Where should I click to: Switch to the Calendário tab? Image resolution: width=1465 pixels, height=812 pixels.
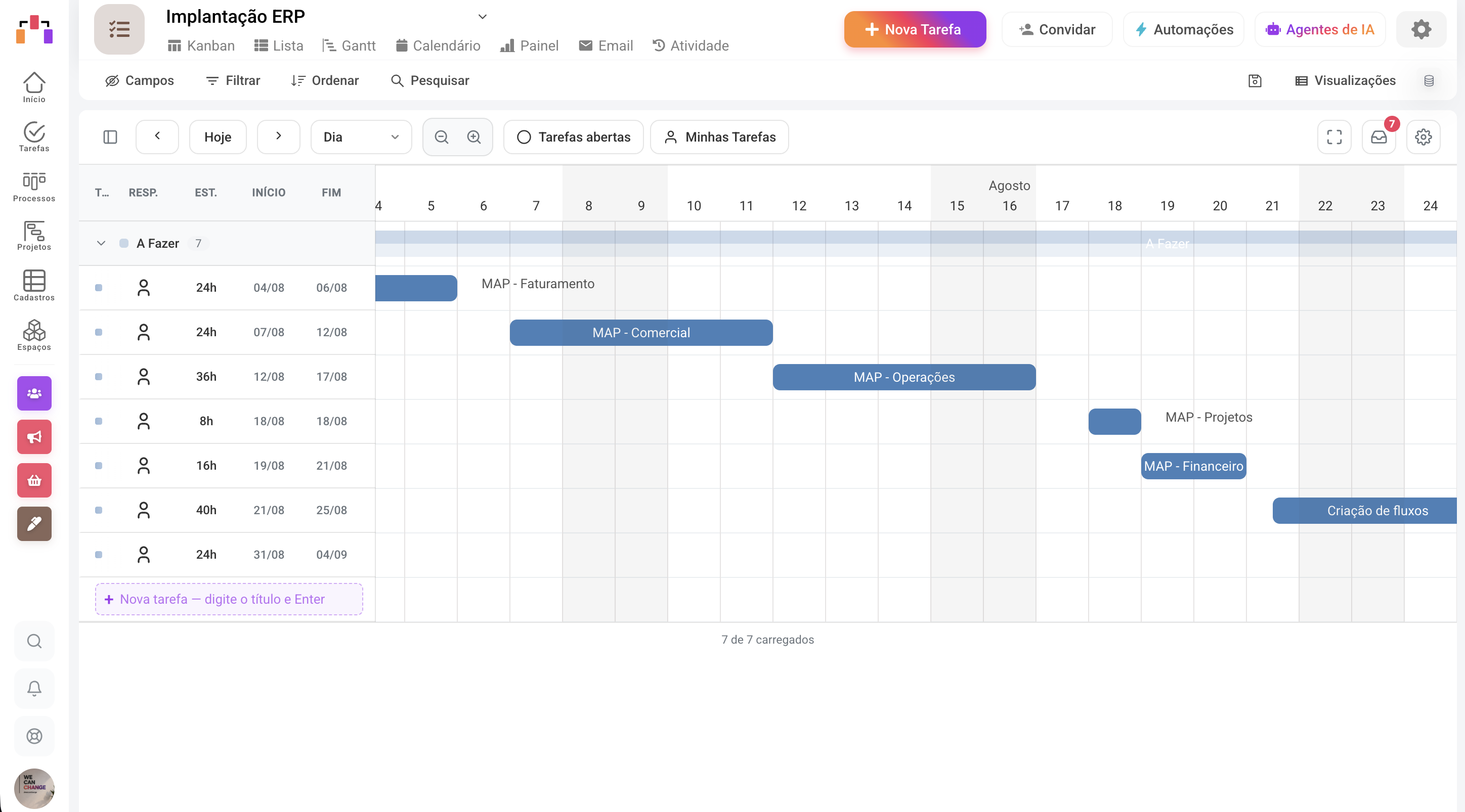[438, 46]
